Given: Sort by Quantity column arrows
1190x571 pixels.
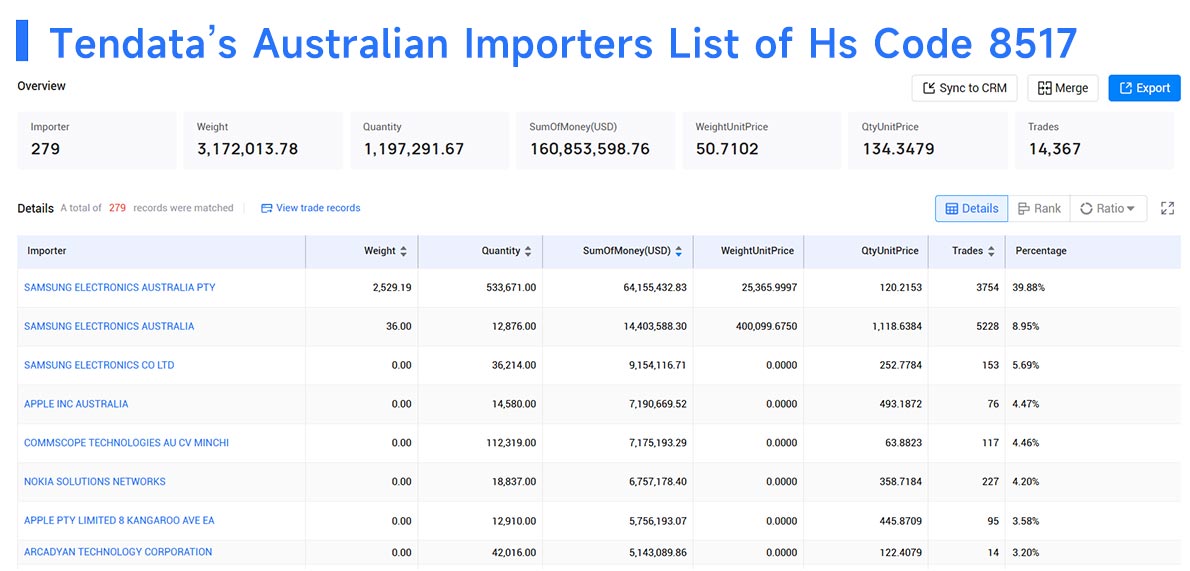Looking at the screenshot, I should 527,251.
